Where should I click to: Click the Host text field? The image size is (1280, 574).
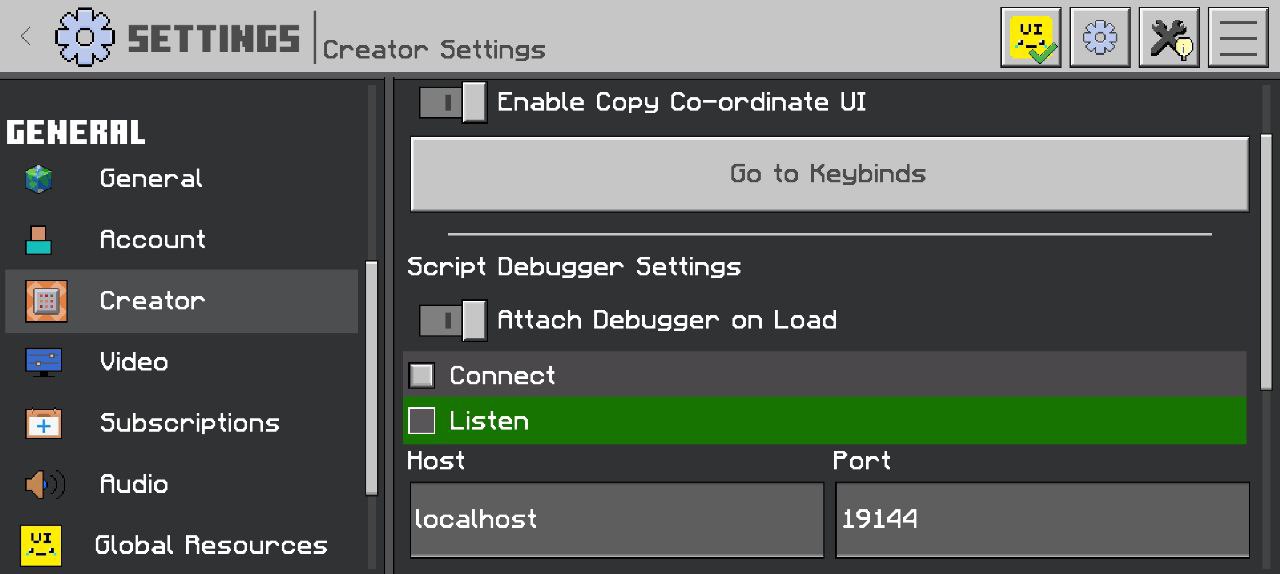click(616, 519)
